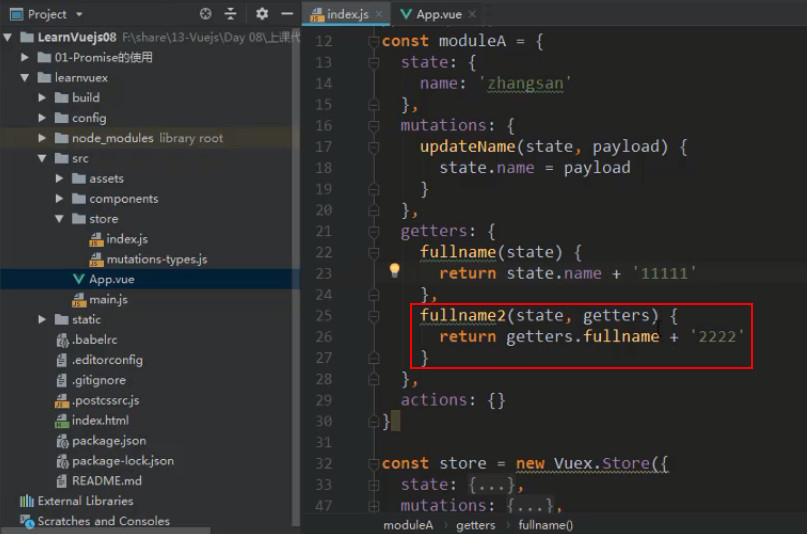The height and width of the screenshot is (534, 807).
Task: Select mutations-types.js in project tree
Action: click(x=148, y=259)
